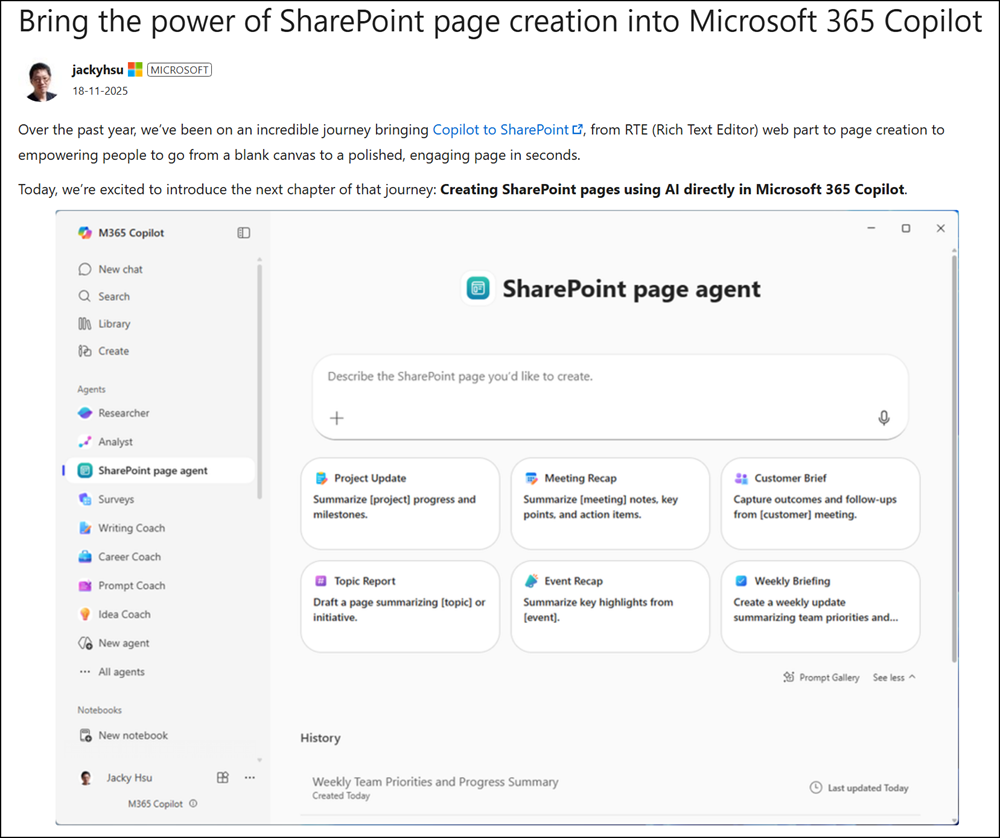This screenshot has width=1000, height=838.
Task: Click the jackyhsu author name
Action: (98, 70)
